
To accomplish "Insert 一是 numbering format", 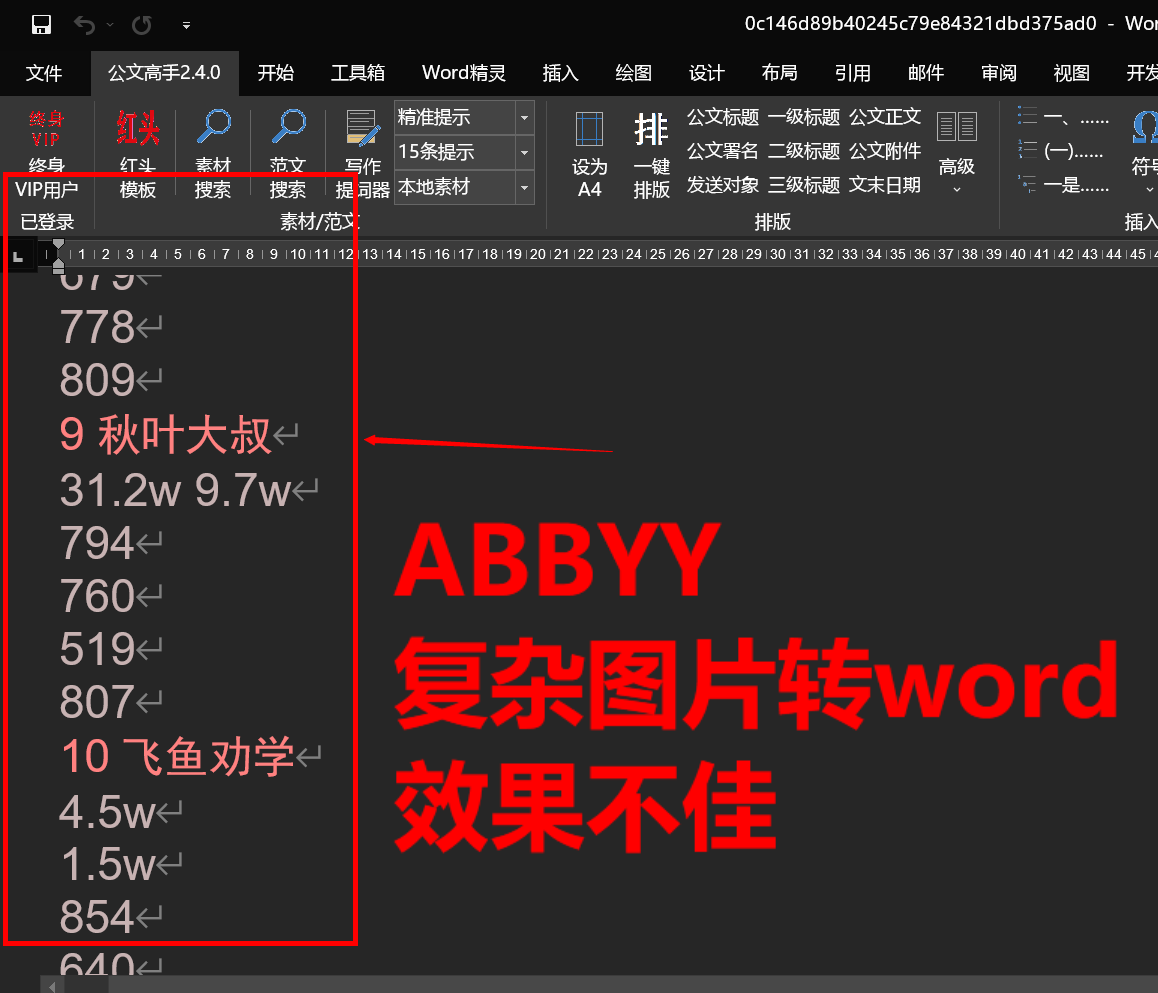I will coord(1063,185).
